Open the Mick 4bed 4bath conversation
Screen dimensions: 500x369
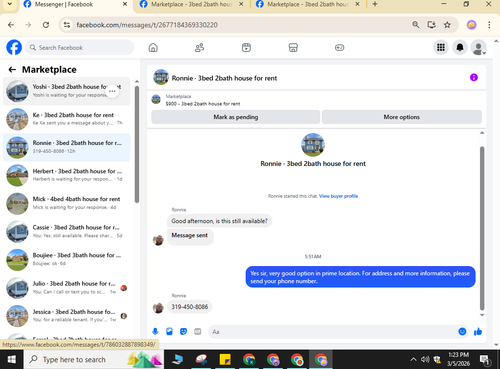point(67,203)
